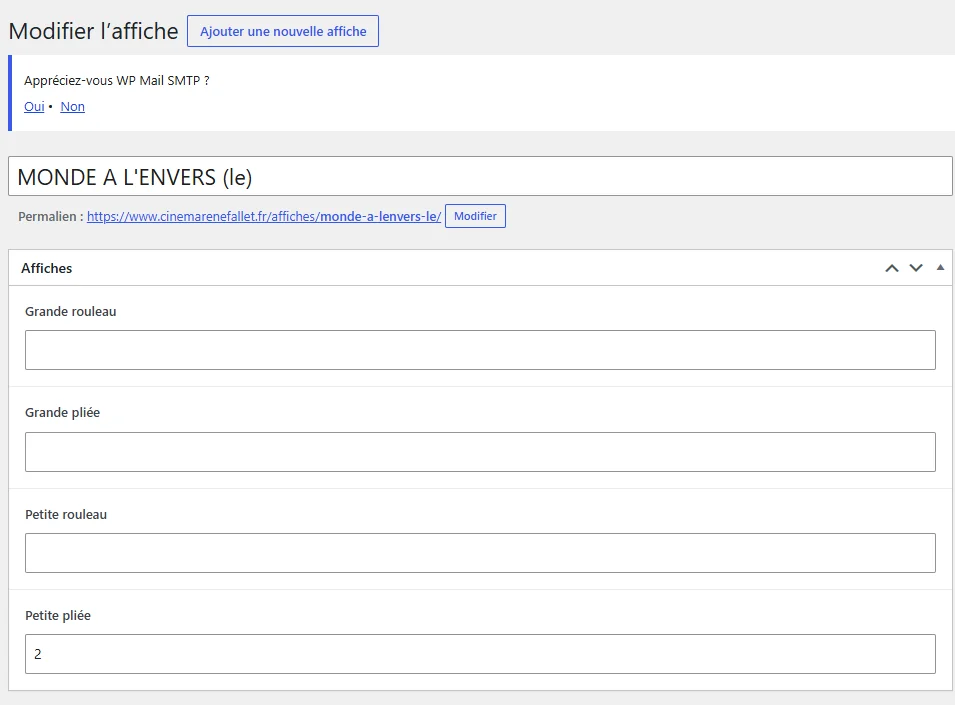Click the Permalien label
The width and height of the screenshot is (955, 705).
pyautogui.click(x=51, y=216)
